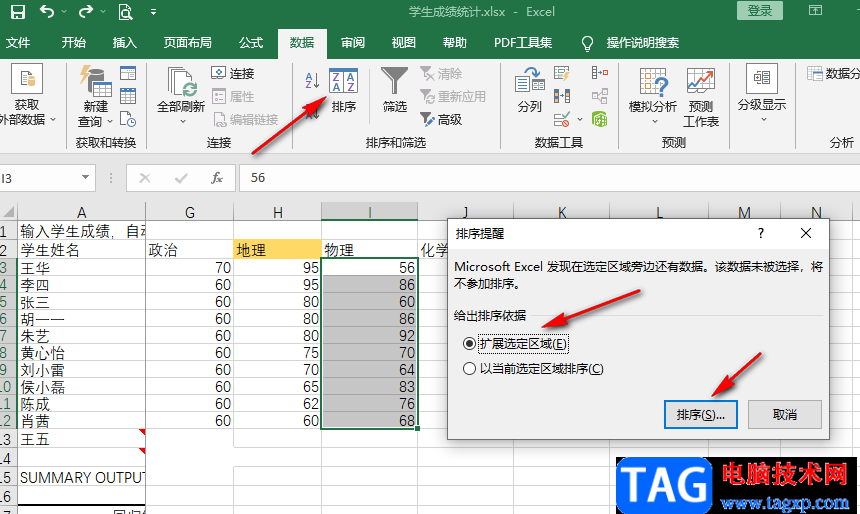This screenshot has height=514, width=860.
Task: Click the Data Validation icon
Action: tap(562, 119)
